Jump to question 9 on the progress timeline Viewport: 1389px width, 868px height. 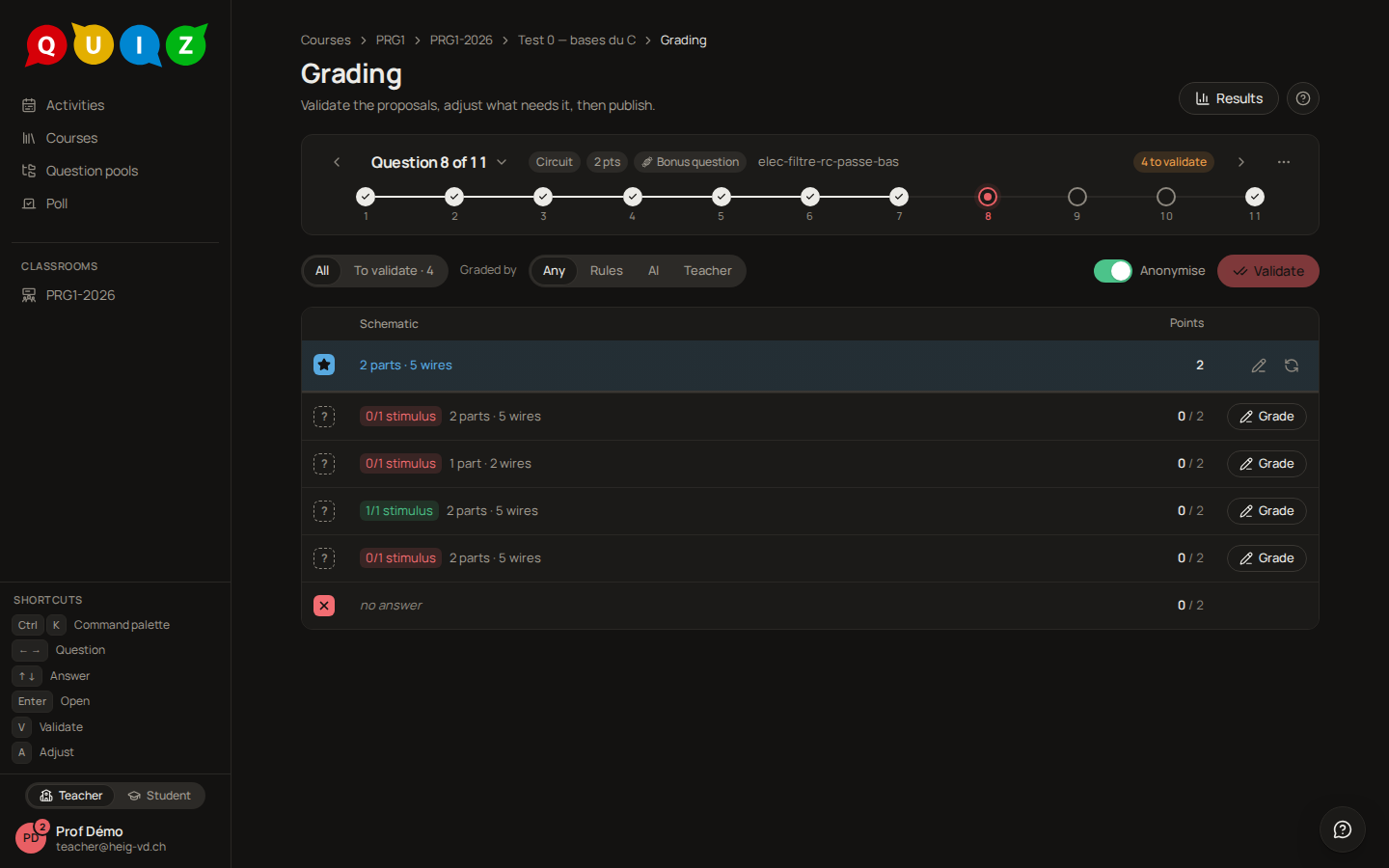pos(1077,197)
